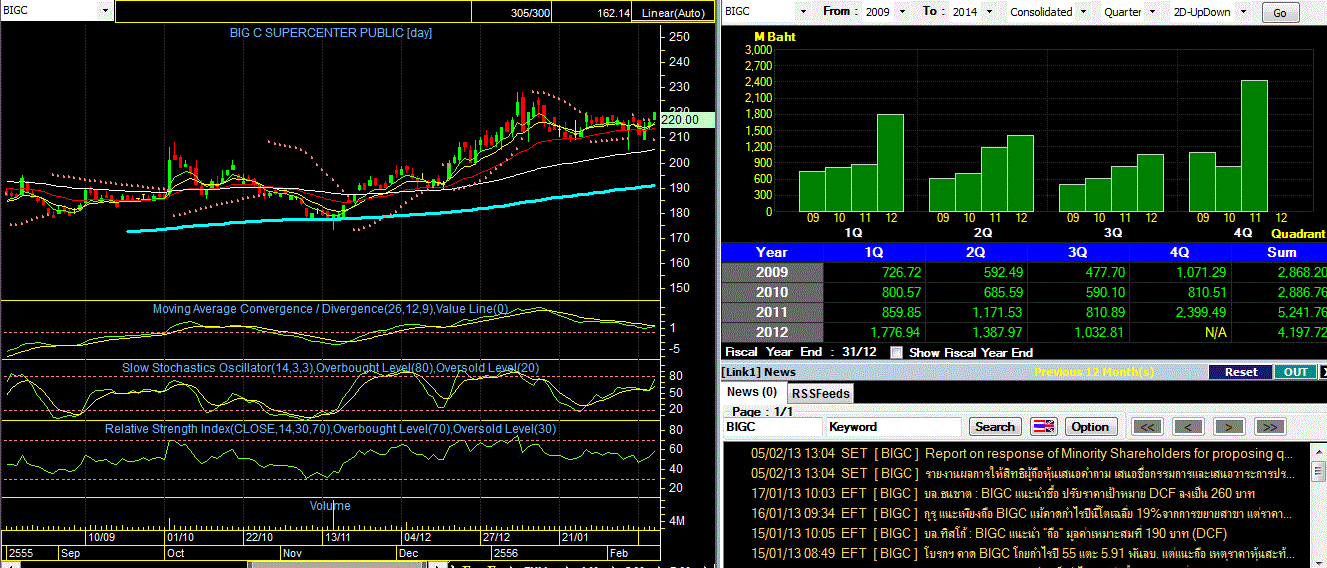
Task: Click the OUT button
Action: pyautogui.click(x=1295, y=371)
